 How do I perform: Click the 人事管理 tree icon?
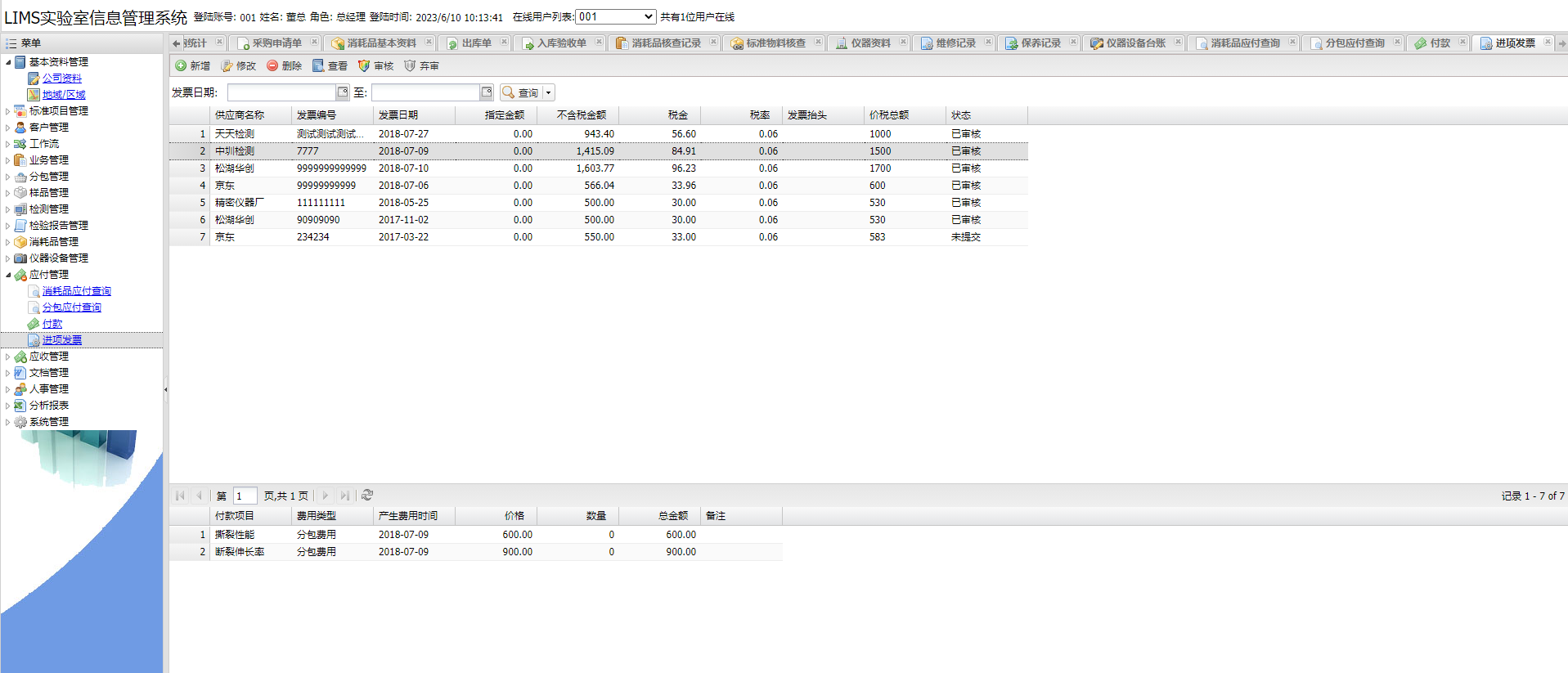(20, 389)
